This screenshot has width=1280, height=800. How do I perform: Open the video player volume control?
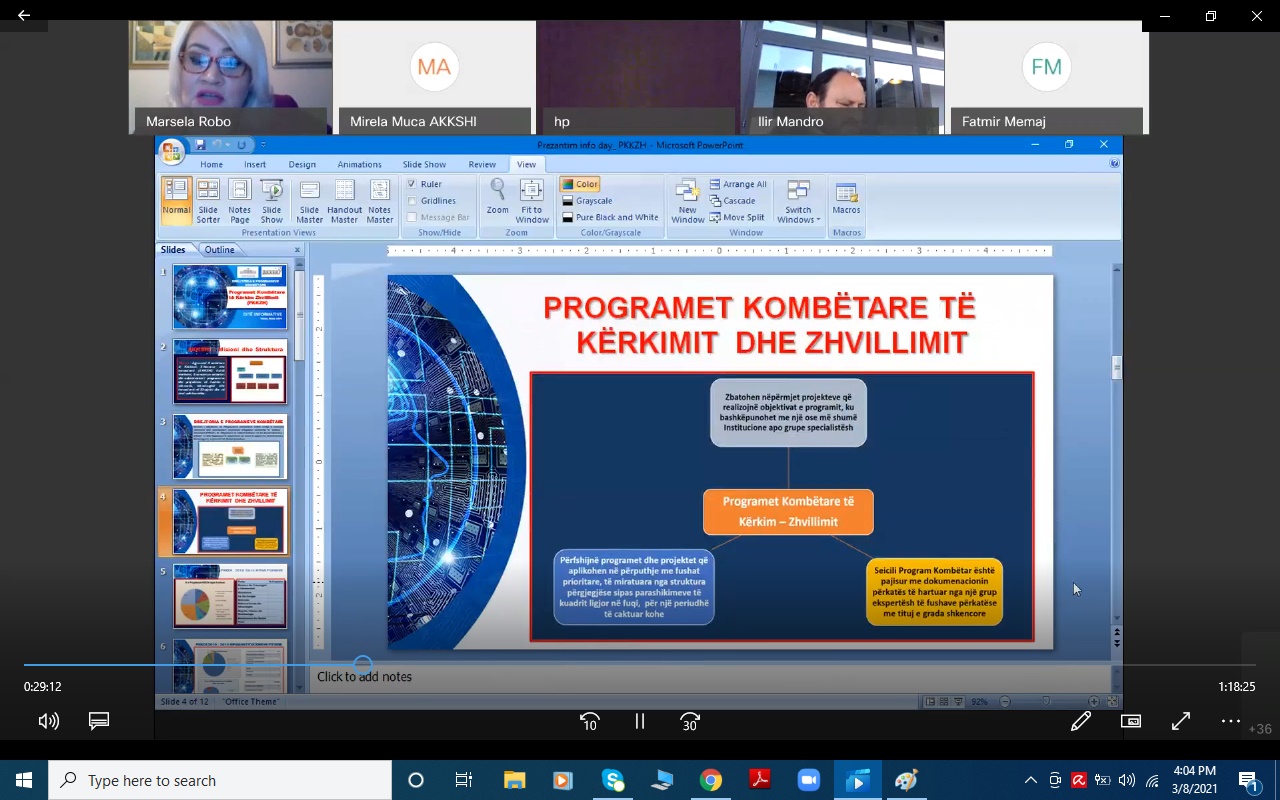coord(49,721)
